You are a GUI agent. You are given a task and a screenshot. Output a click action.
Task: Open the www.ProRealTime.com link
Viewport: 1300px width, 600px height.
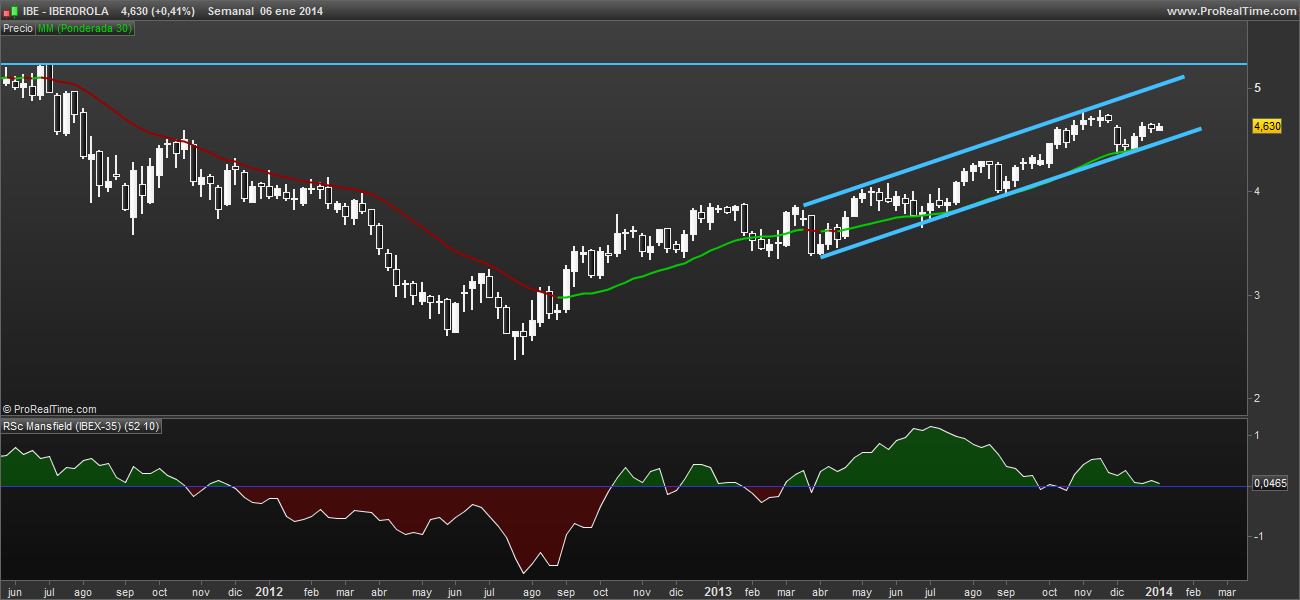pyautogui.click(x=1230, y=11)
